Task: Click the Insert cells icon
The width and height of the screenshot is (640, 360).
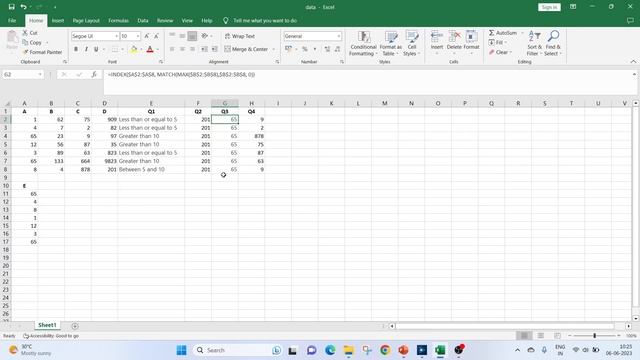Action: (436, 37)
